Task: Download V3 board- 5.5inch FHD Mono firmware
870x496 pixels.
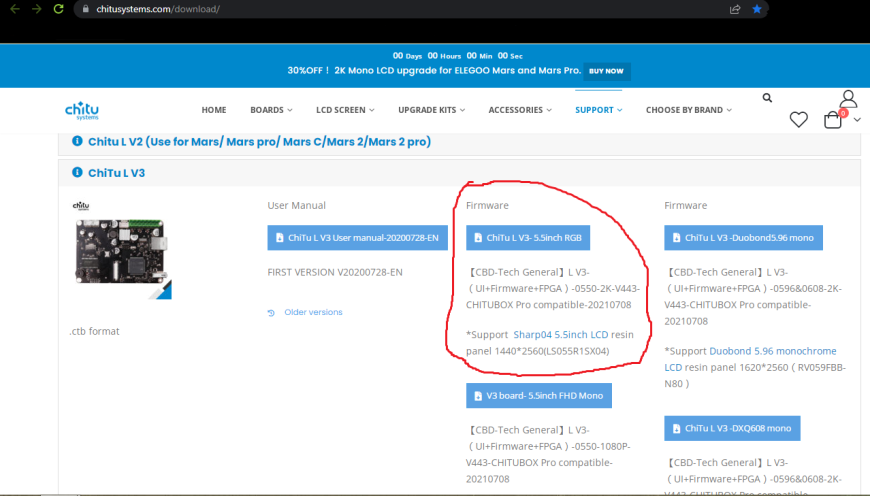Action: click(539, 396)
